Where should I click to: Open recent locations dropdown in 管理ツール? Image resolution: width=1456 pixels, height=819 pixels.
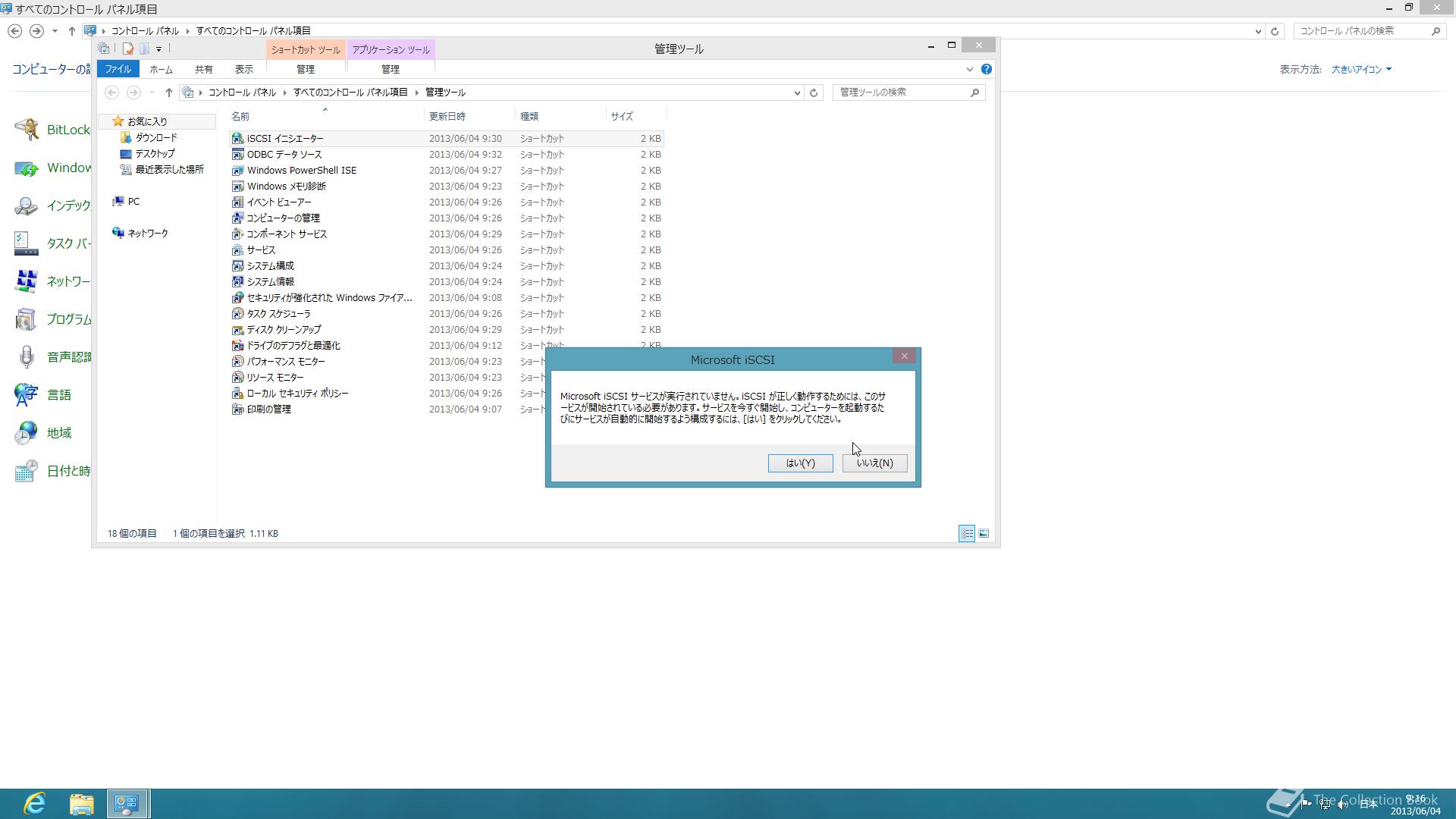click(x=152, y=93)
